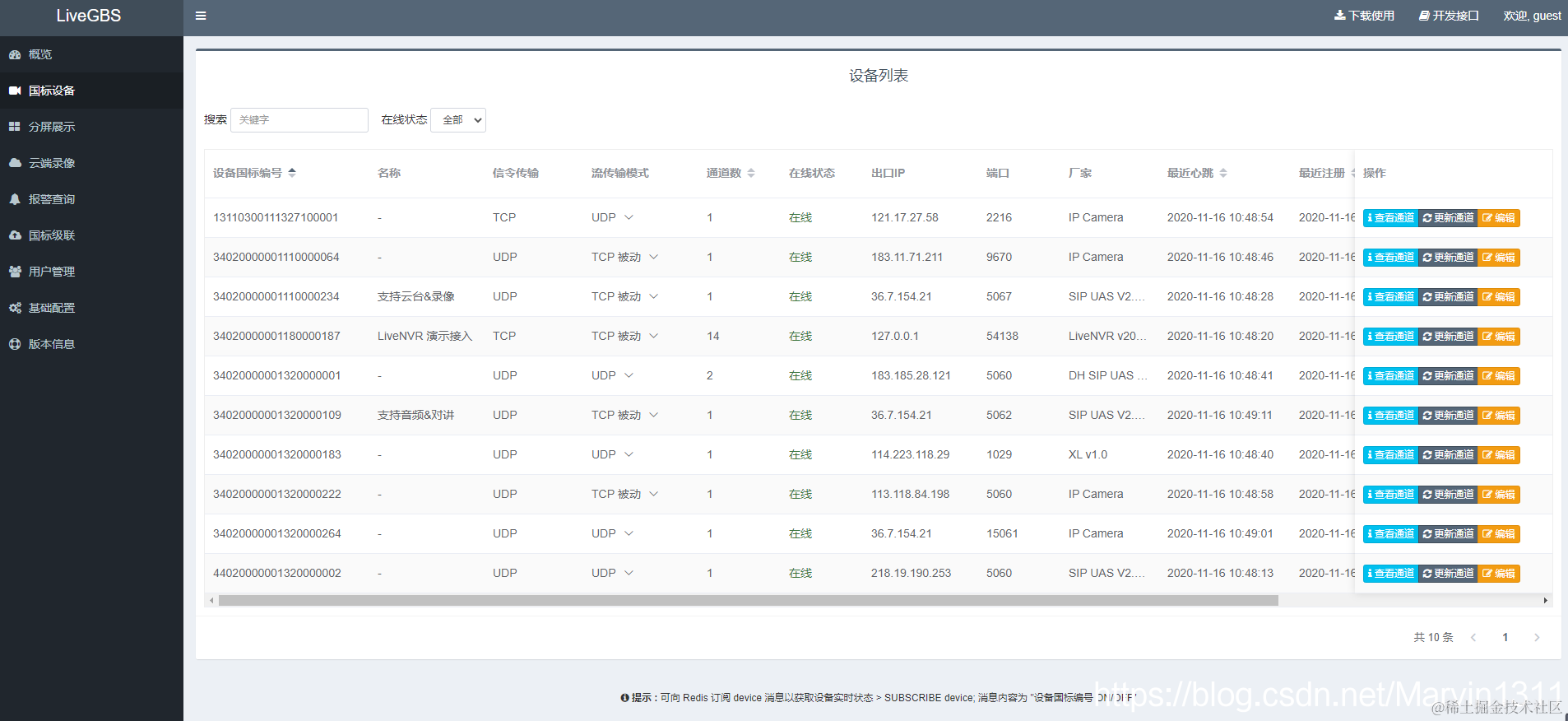Viewport: 1568px width, 721px height.
Task: Expand stream mode dropdown for device 13110300111327100001
Action: (629, 217)
